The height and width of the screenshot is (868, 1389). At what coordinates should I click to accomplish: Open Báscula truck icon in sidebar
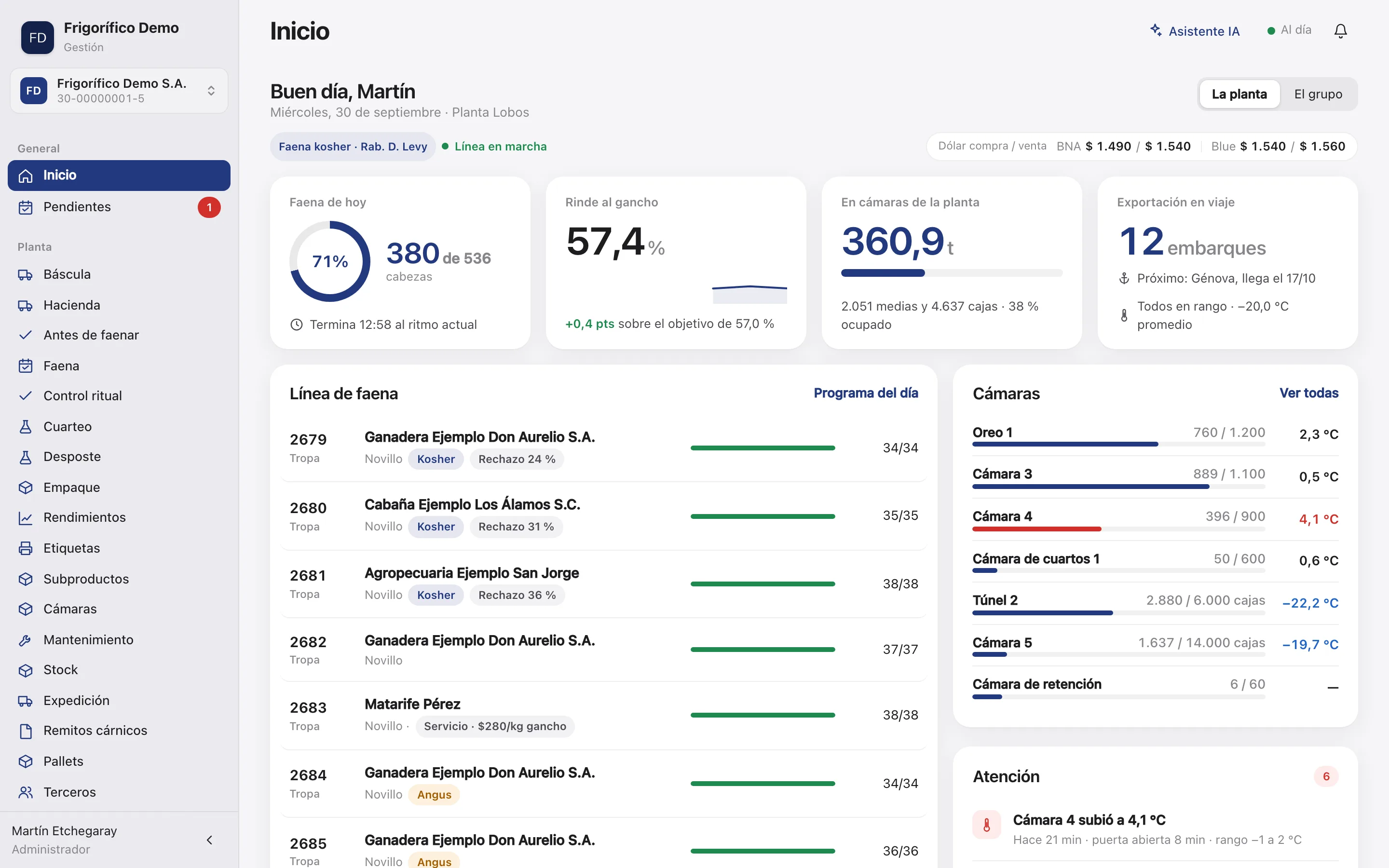point(25,274)
